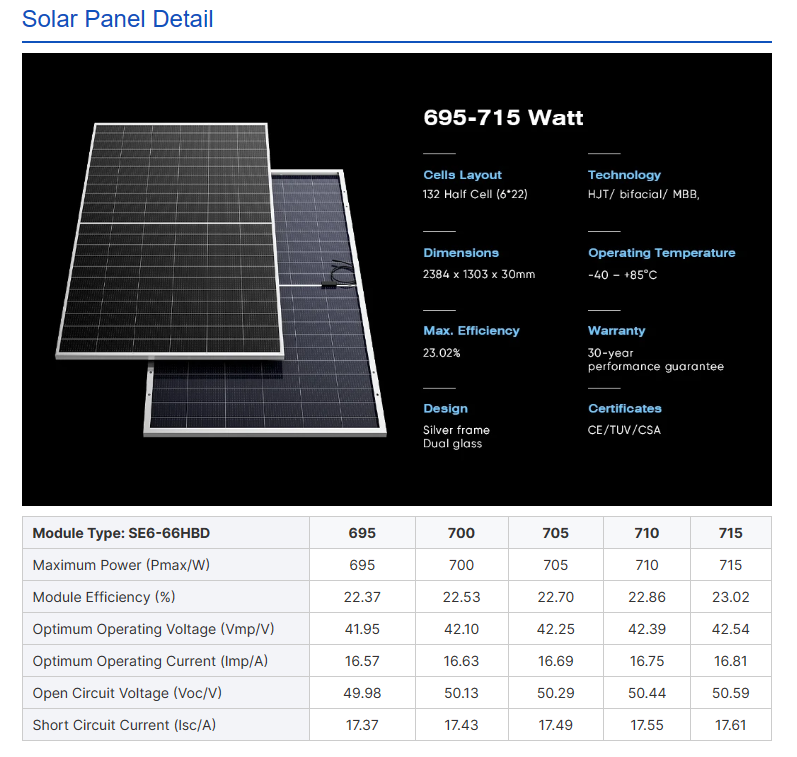The width and height of the screenshot is (797, 757).
Task: Select the Technology label
Action: 624,175
